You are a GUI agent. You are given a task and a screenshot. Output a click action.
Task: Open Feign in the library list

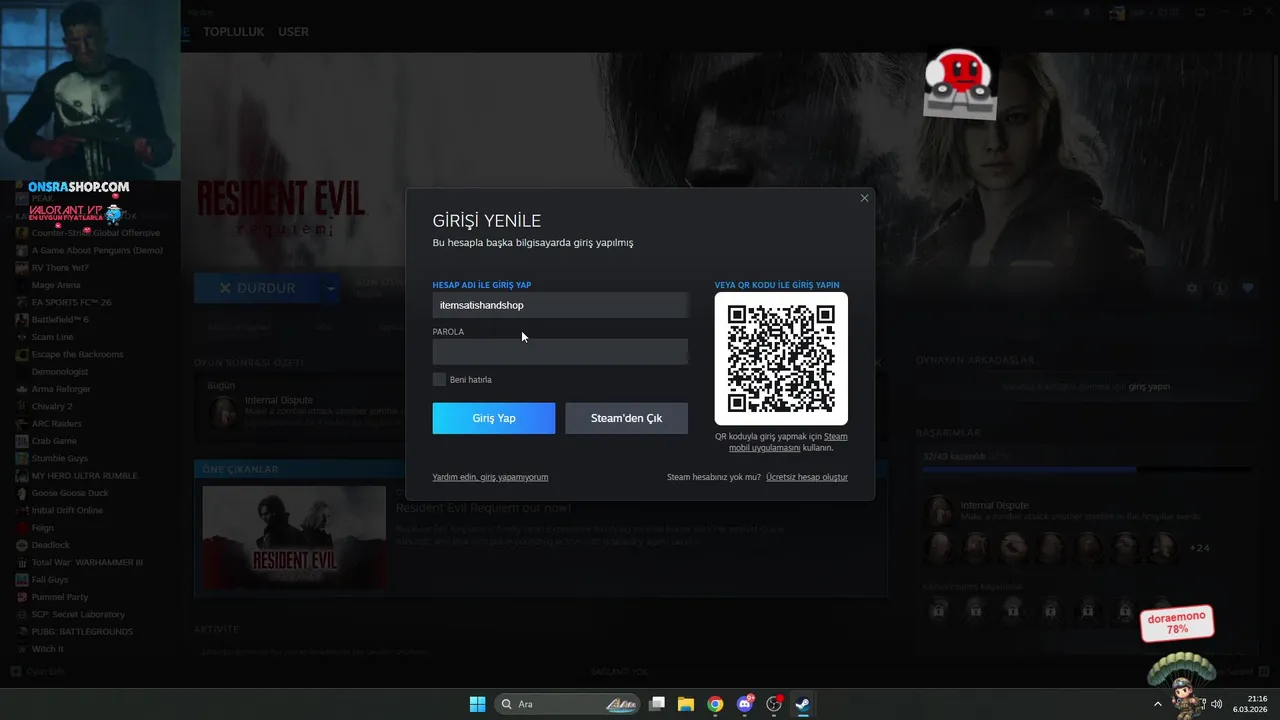point(43,528)
